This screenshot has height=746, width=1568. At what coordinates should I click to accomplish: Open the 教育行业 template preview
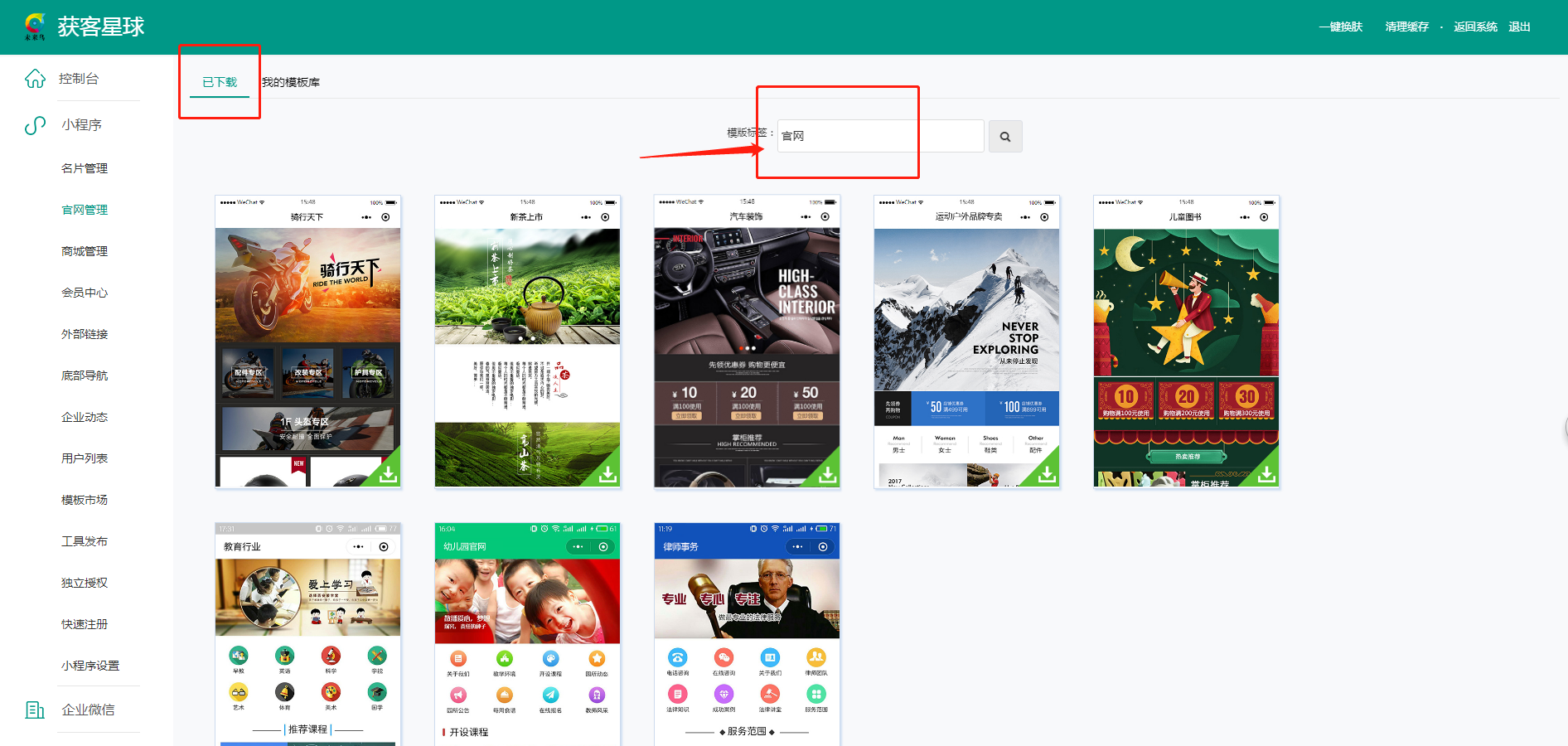(307, 634)
